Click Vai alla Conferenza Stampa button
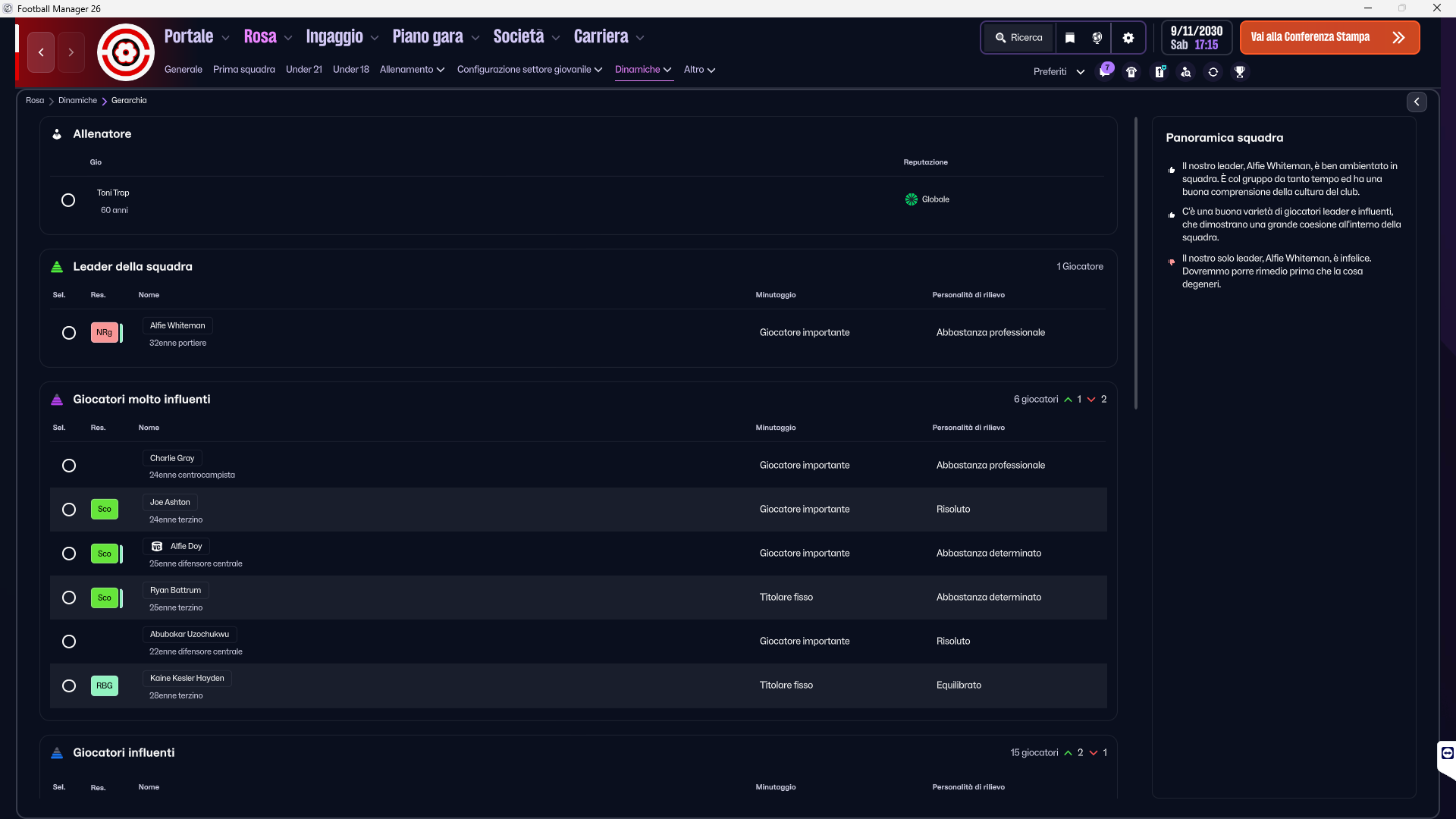Image resolution: width=1456 pixels, height=819 pixels. pyautogui.click(x=1329, y=38)
